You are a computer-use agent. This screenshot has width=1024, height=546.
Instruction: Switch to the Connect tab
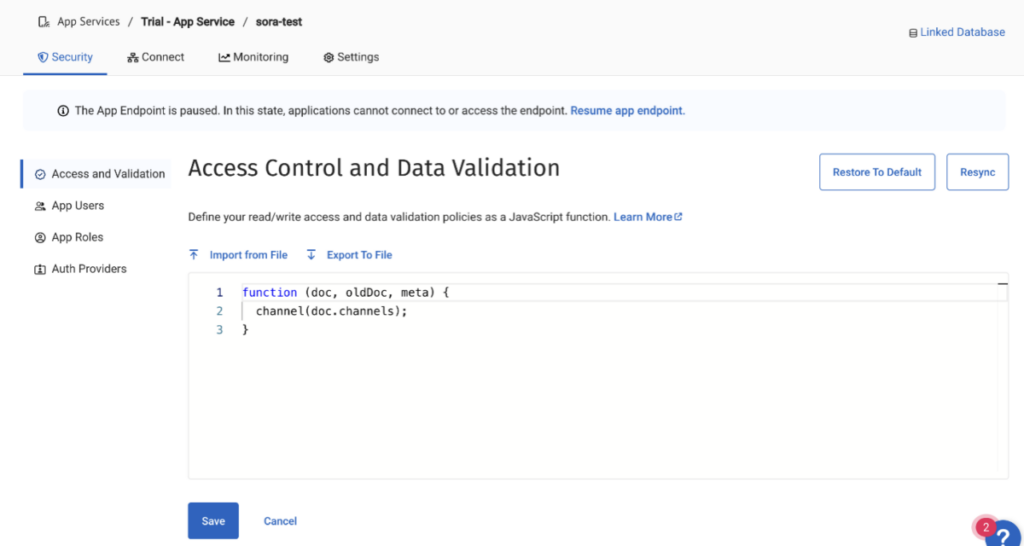tap(156, 57)
